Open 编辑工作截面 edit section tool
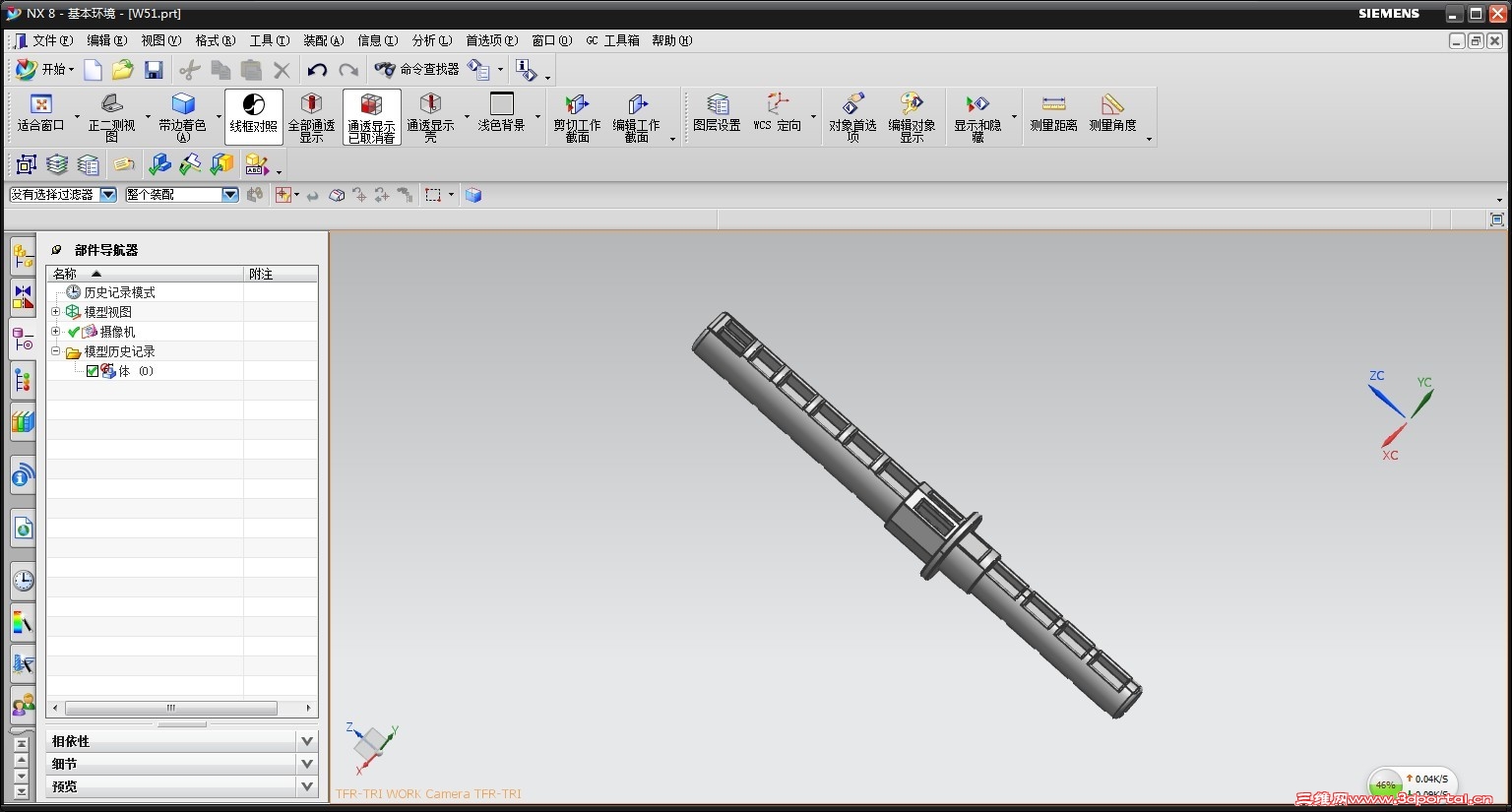Viewport: 1512px width, 812px height. coord(636,116)
